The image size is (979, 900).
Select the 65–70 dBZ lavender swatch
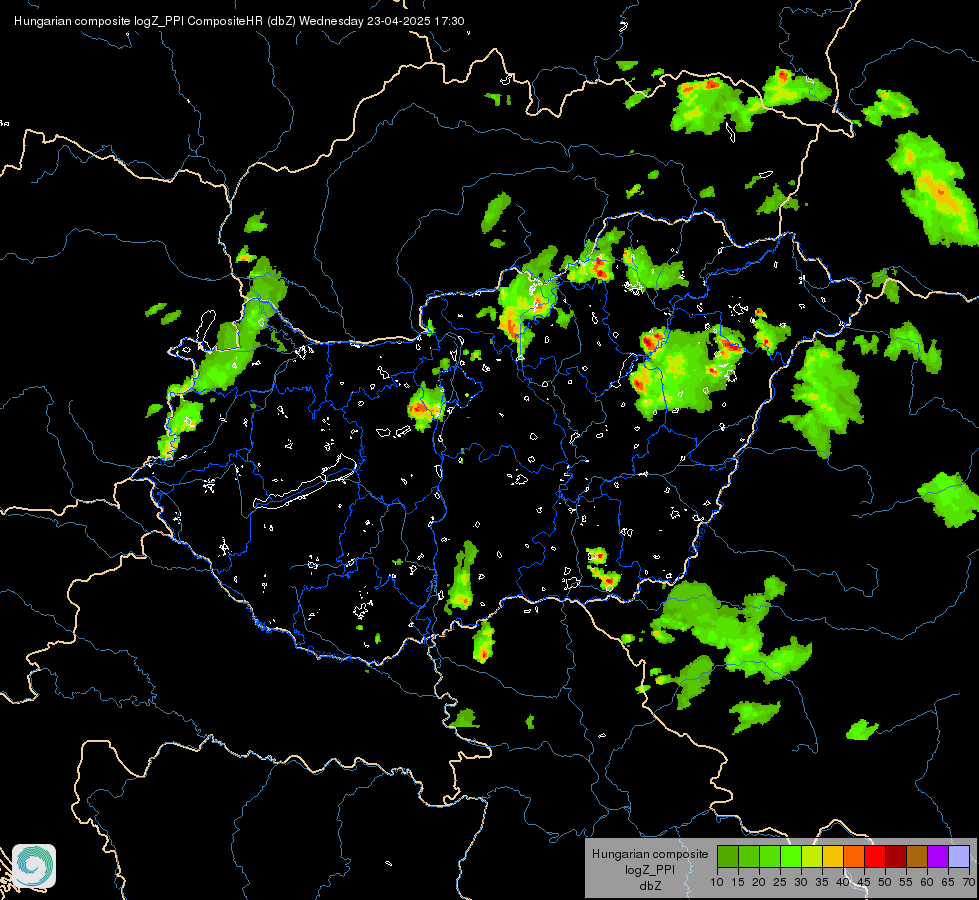click(x=959, y=856)
